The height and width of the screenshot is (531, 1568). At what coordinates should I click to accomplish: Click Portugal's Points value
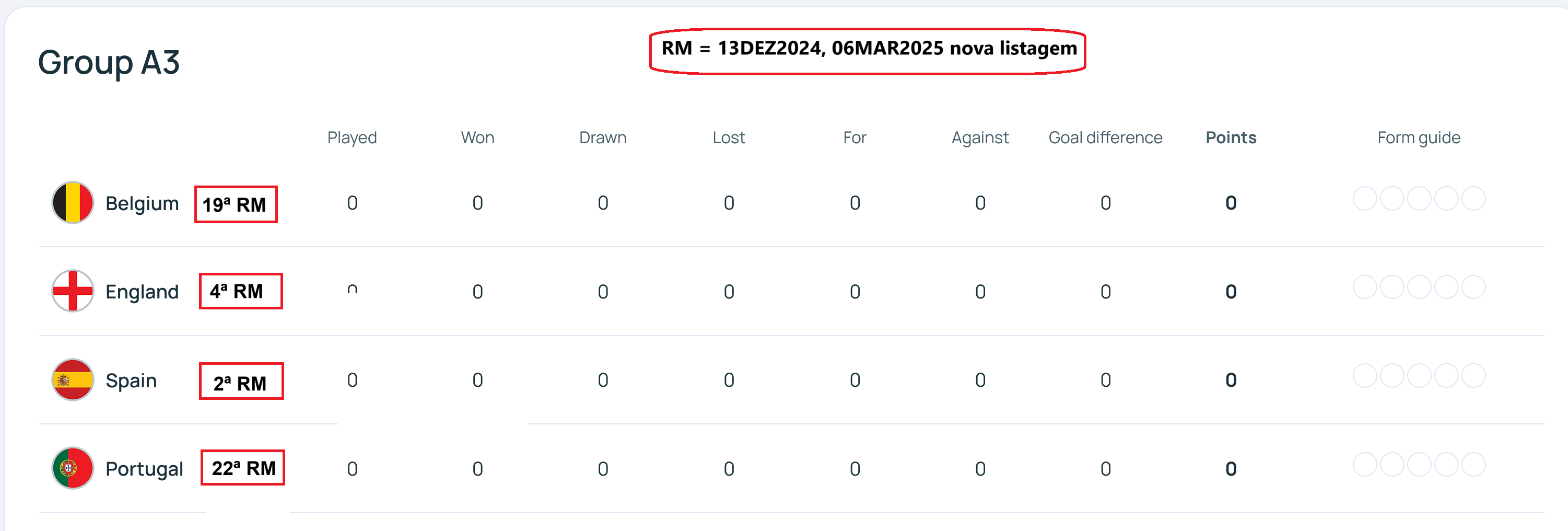click(x=1231, y=469)
